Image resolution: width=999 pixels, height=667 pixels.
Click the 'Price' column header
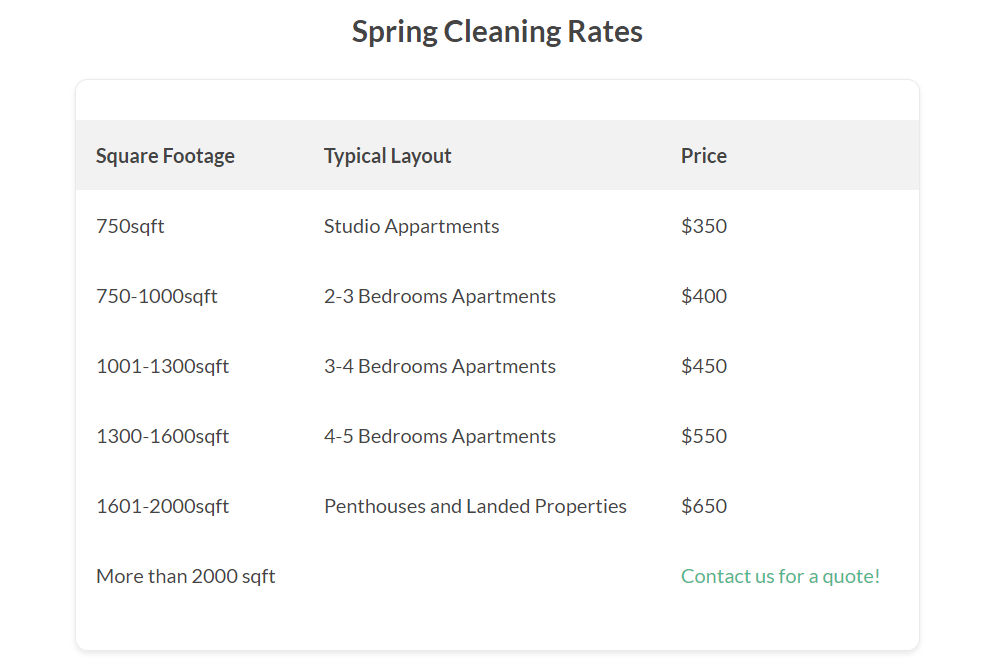704,156
